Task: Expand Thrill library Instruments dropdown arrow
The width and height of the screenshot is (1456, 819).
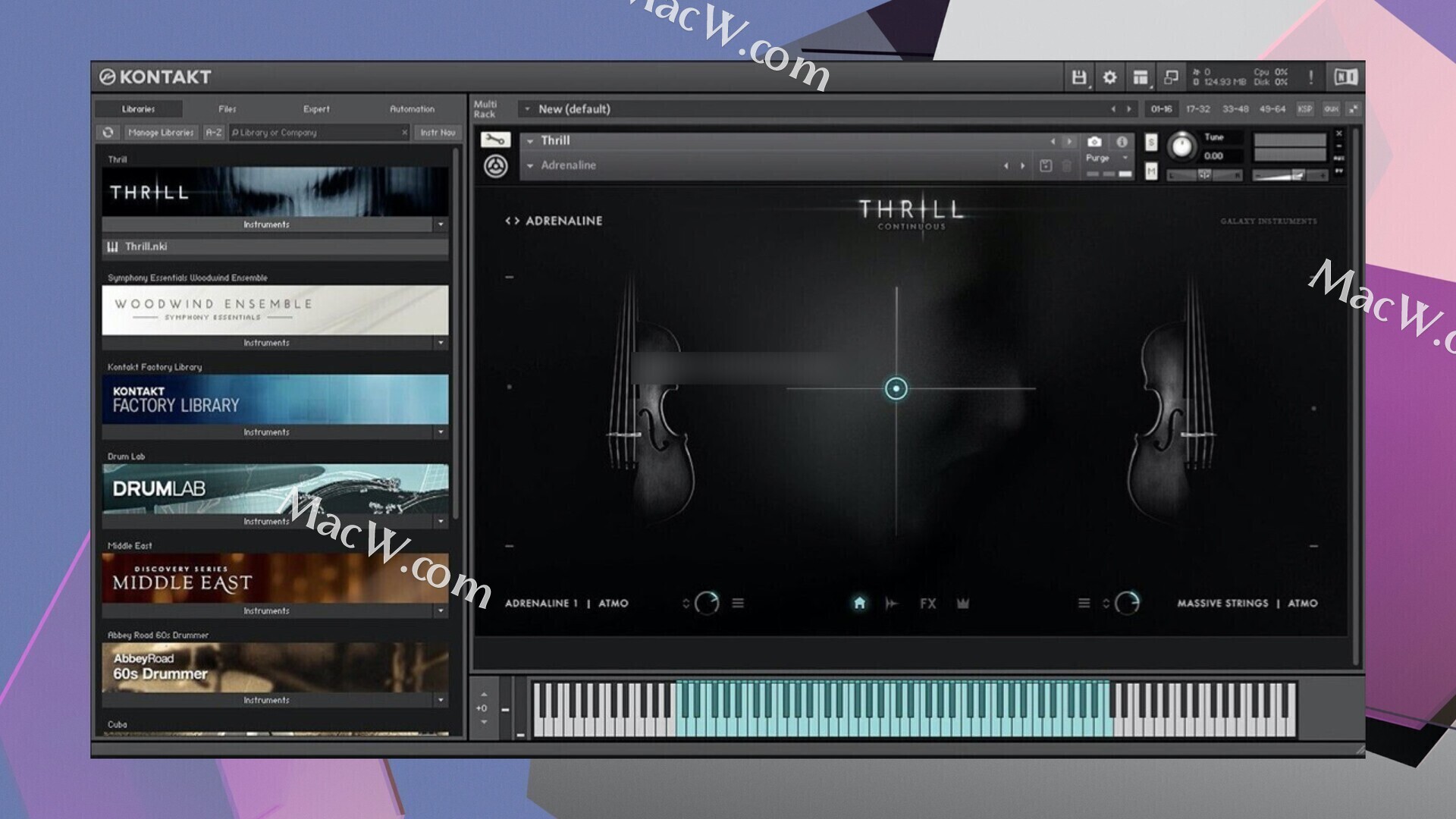Action: coord(441,224)
